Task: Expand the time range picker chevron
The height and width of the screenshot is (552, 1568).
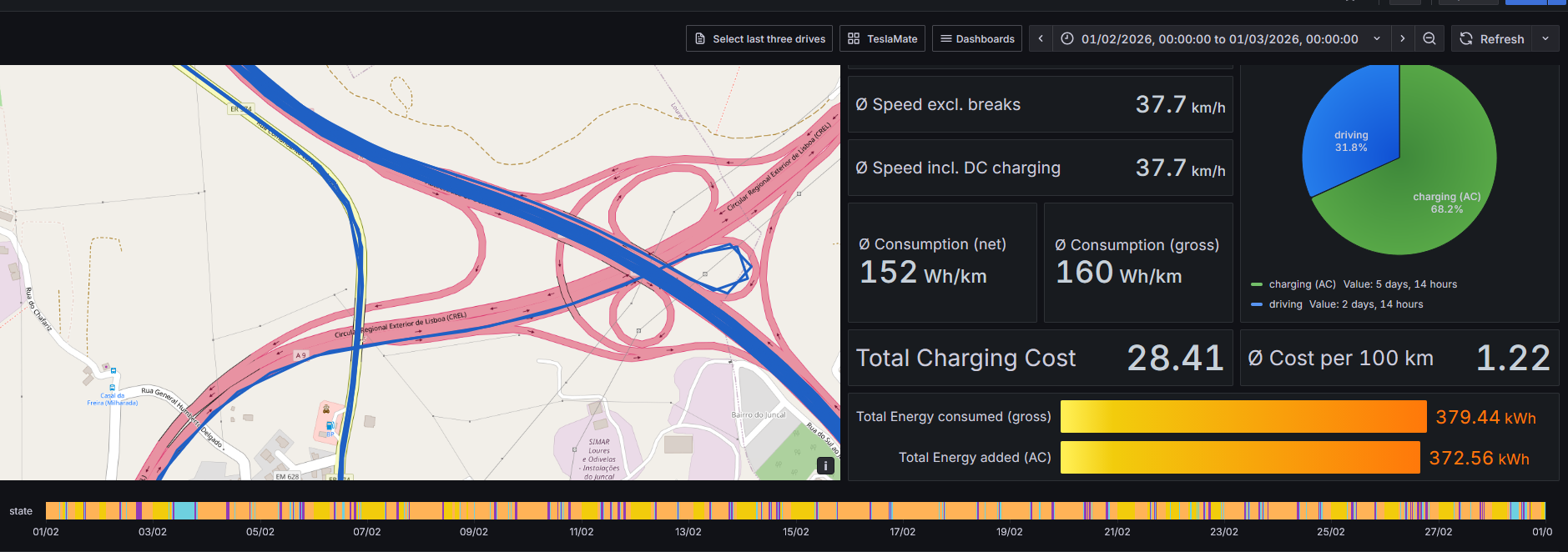Action: [1377, 38]
